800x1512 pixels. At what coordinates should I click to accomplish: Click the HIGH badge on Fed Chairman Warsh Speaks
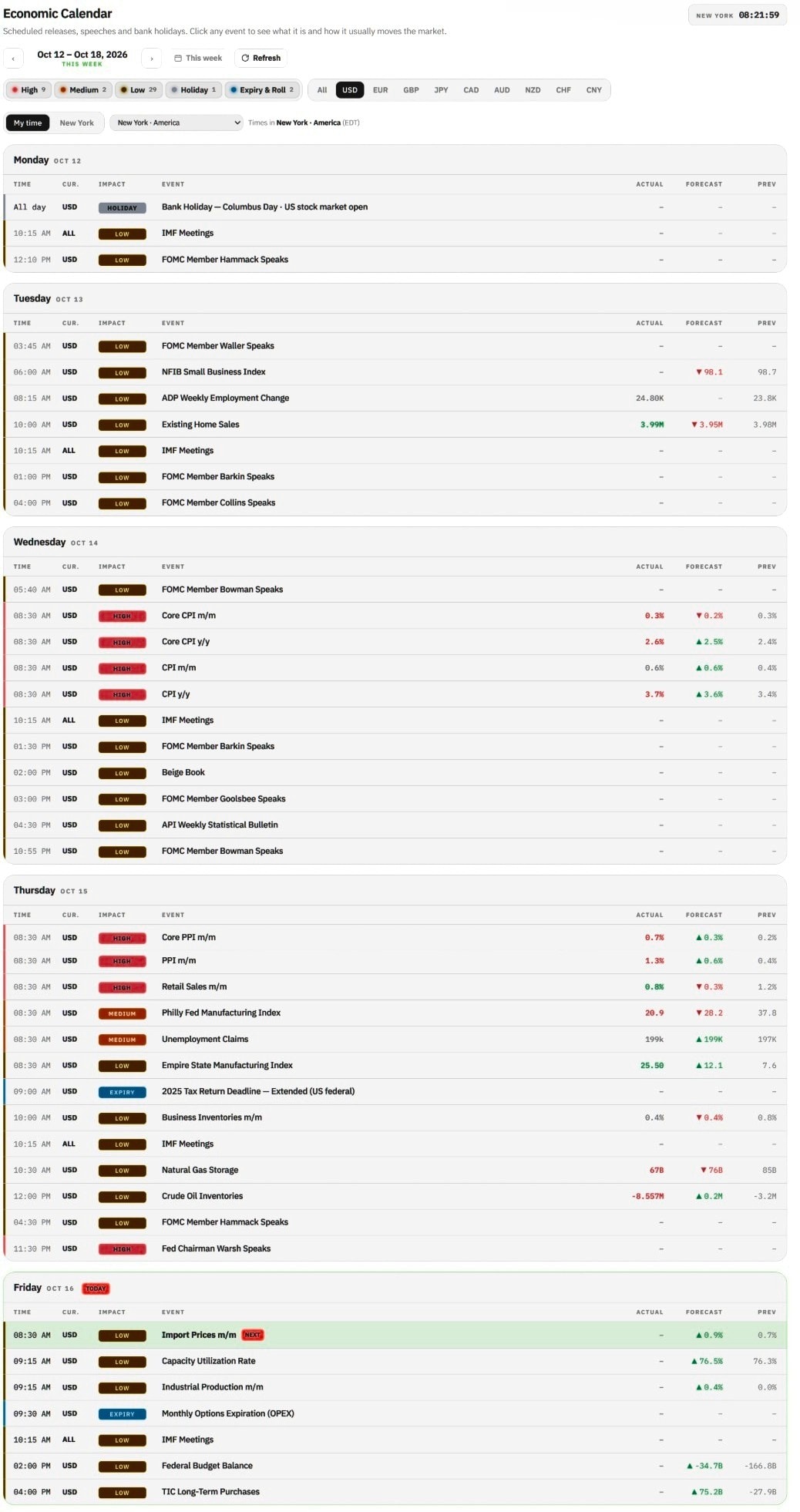pos(122,1250)
